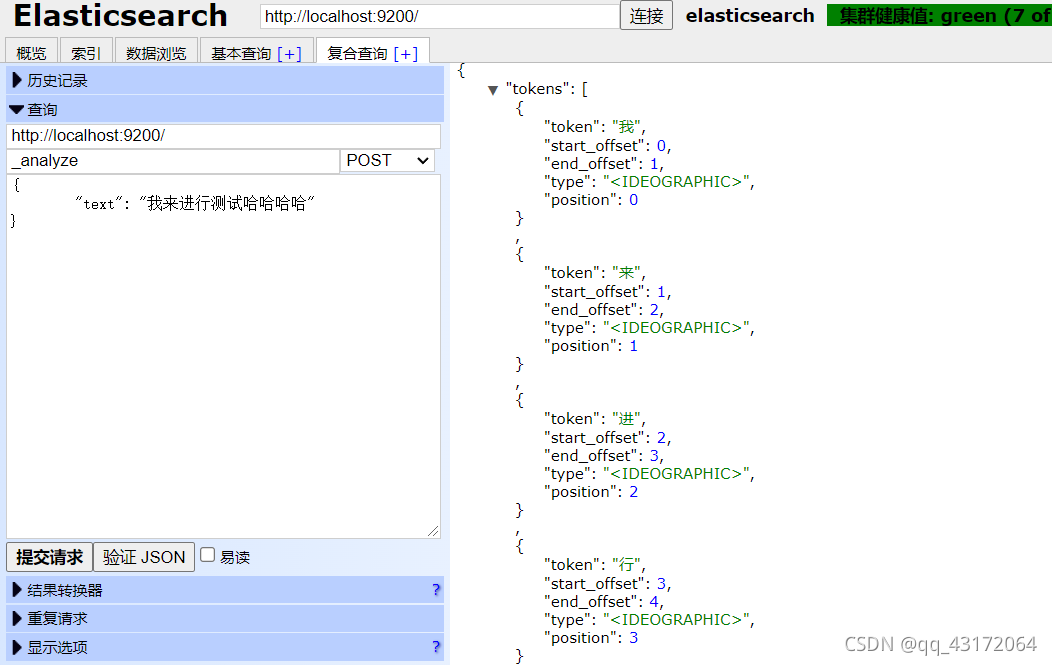Select the 复合查询 tab

357,54
